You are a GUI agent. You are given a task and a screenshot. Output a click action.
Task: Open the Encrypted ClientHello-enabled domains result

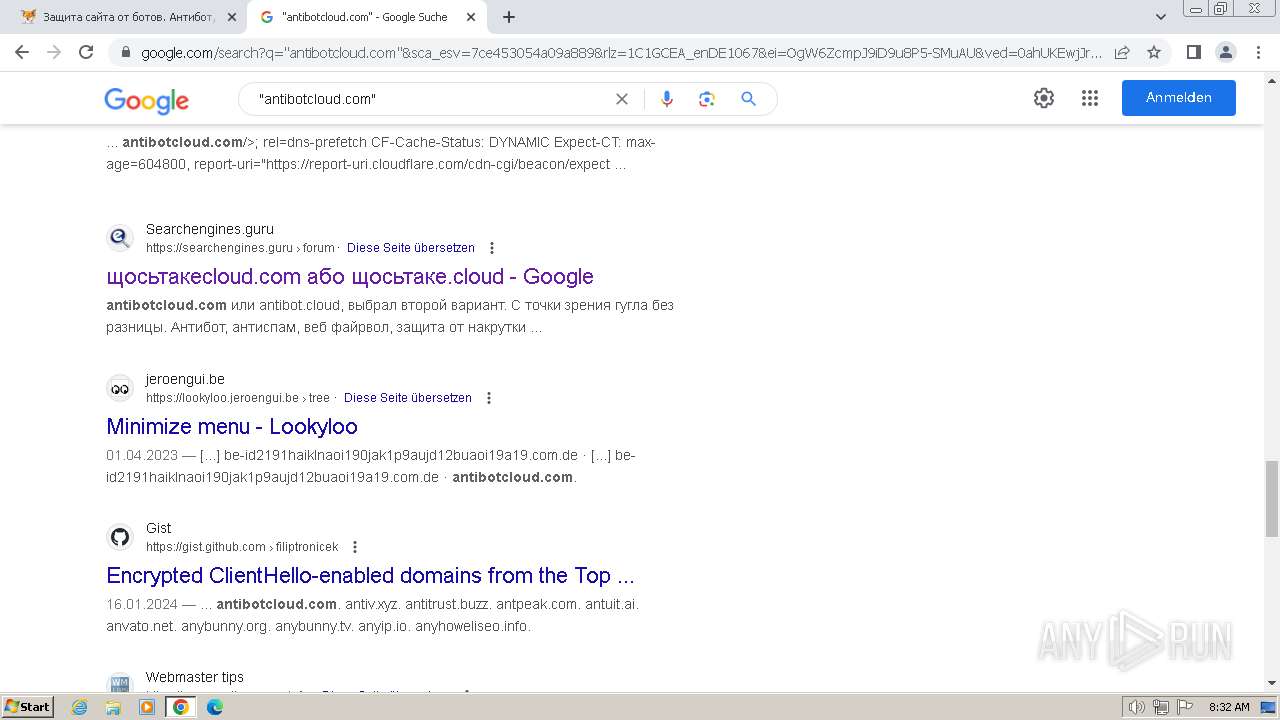tap(371, 575)
